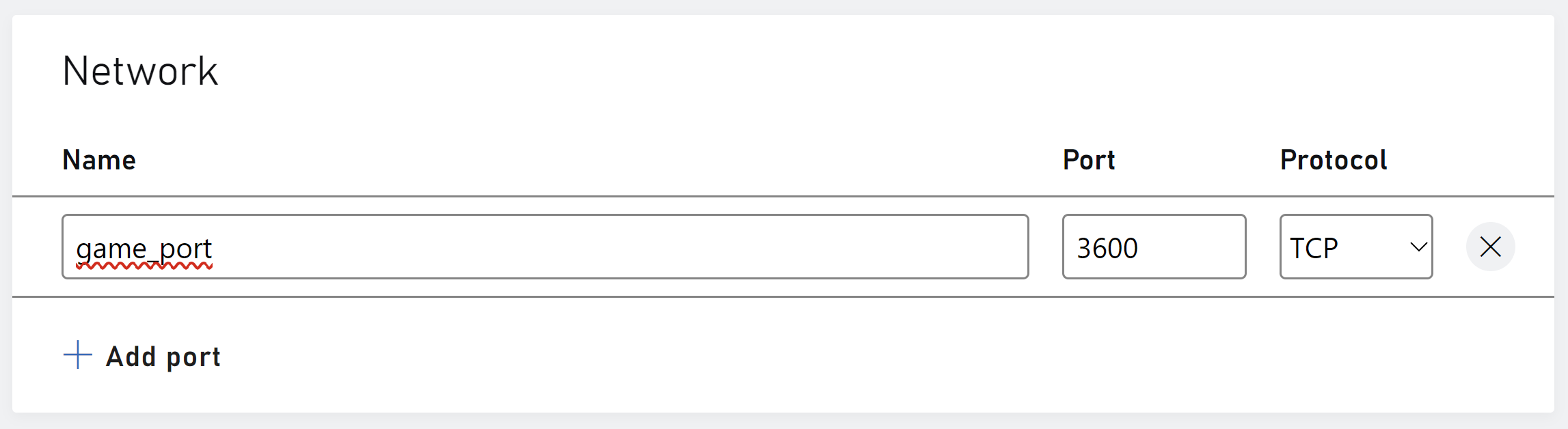Click inside the Name input showing game_port
The width and height of the screenshot is (1568, 429).
point(478,247)
